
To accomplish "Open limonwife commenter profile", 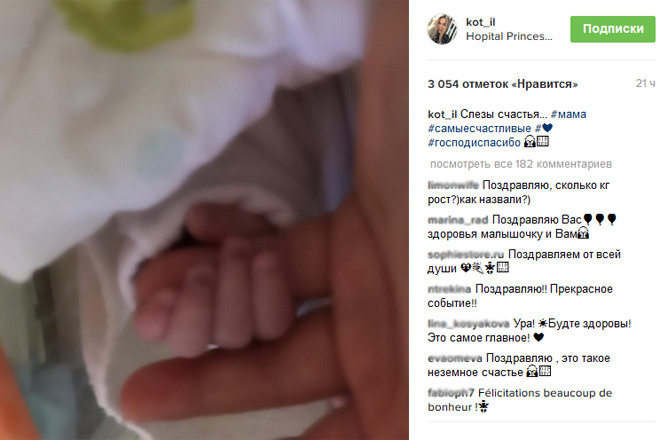I will pyautogui.click(x=453, y=185).
